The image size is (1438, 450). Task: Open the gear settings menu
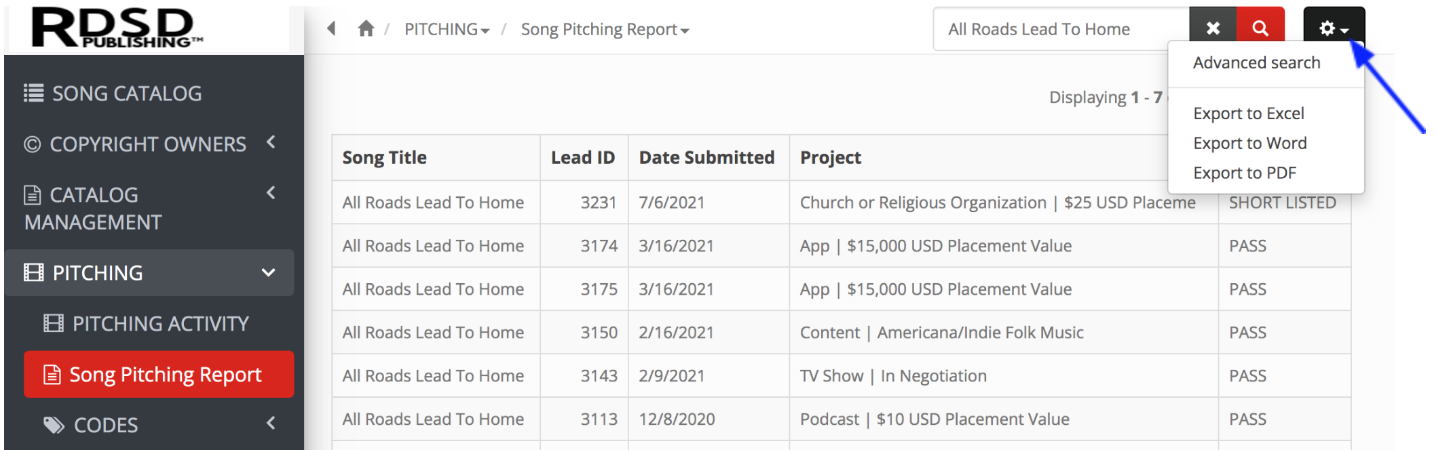[1334, 29]
